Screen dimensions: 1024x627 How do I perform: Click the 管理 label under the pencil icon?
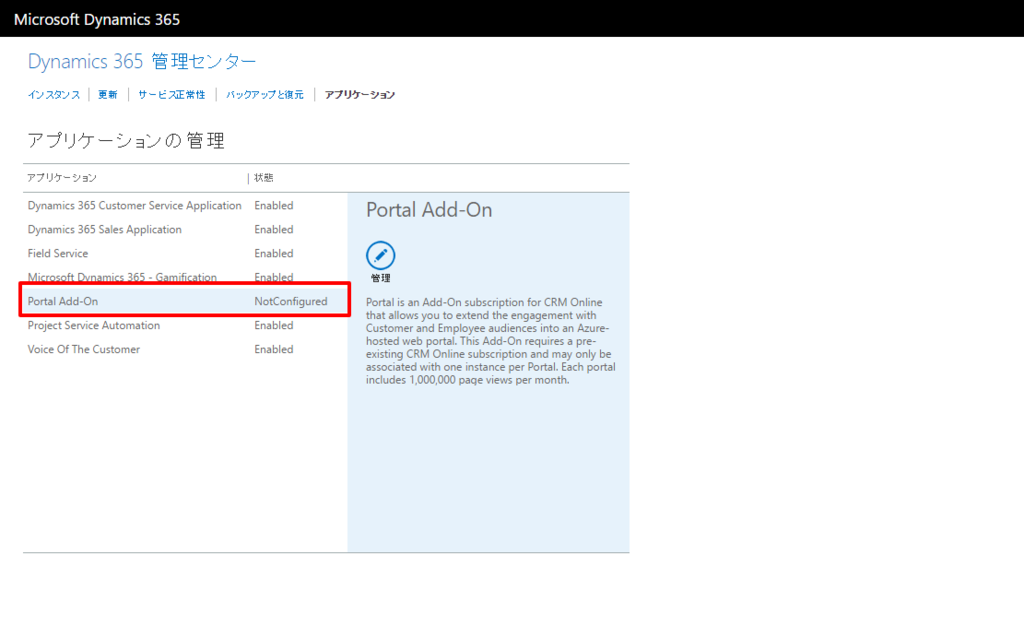380,278
